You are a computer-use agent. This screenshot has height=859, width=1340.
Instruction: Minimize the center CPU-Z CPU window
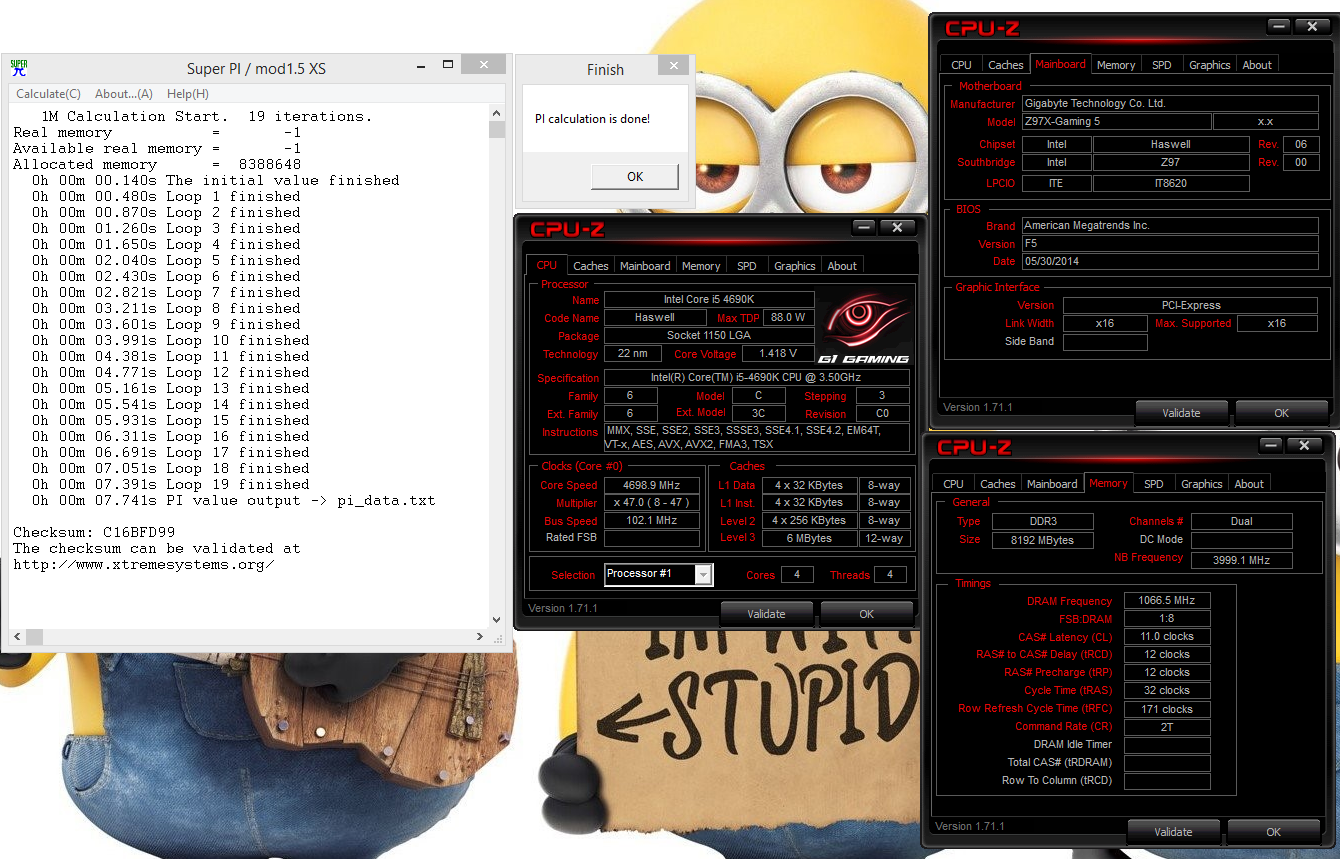[x=865, y=228]
